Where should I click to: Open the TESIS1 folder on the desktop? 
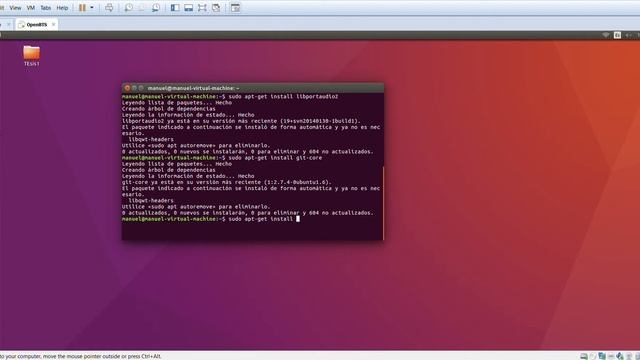[x=31, y=56]
